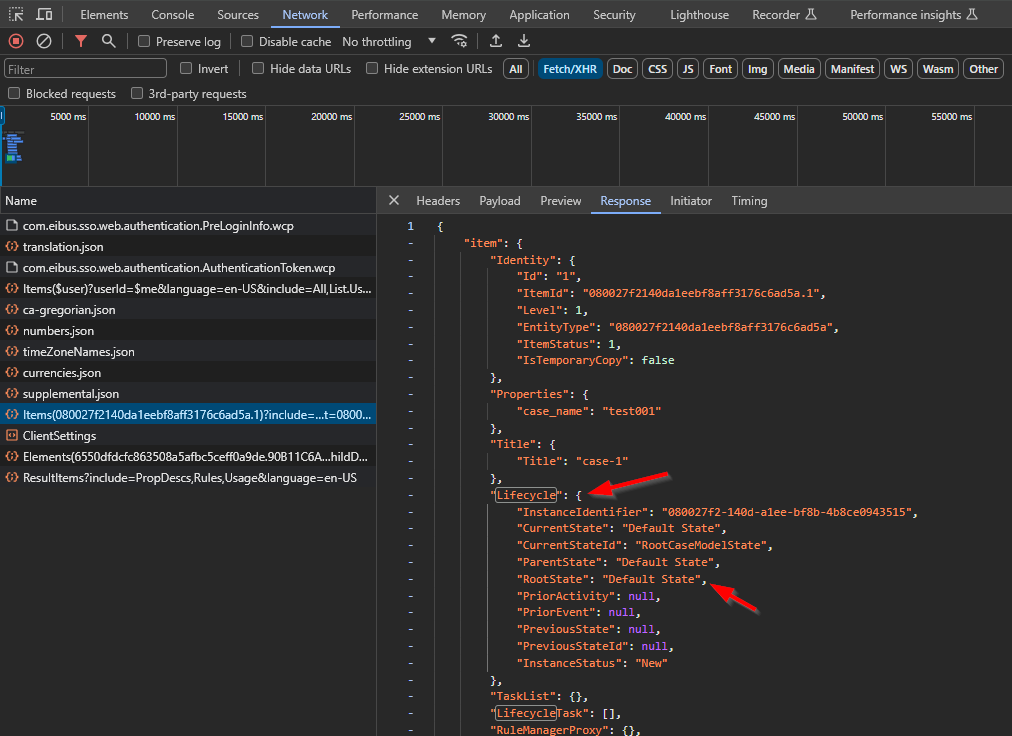Tick the Hide data URLs checkbox

click(x=258, y=69)
